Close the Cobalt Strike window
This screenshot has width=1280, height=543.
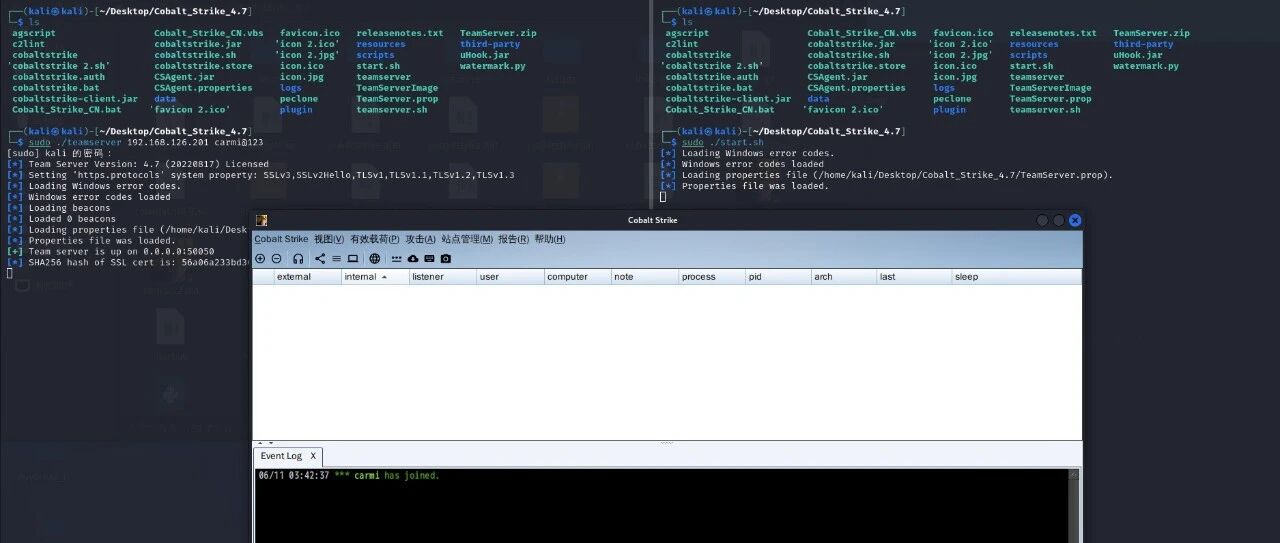click(1075, 220)
